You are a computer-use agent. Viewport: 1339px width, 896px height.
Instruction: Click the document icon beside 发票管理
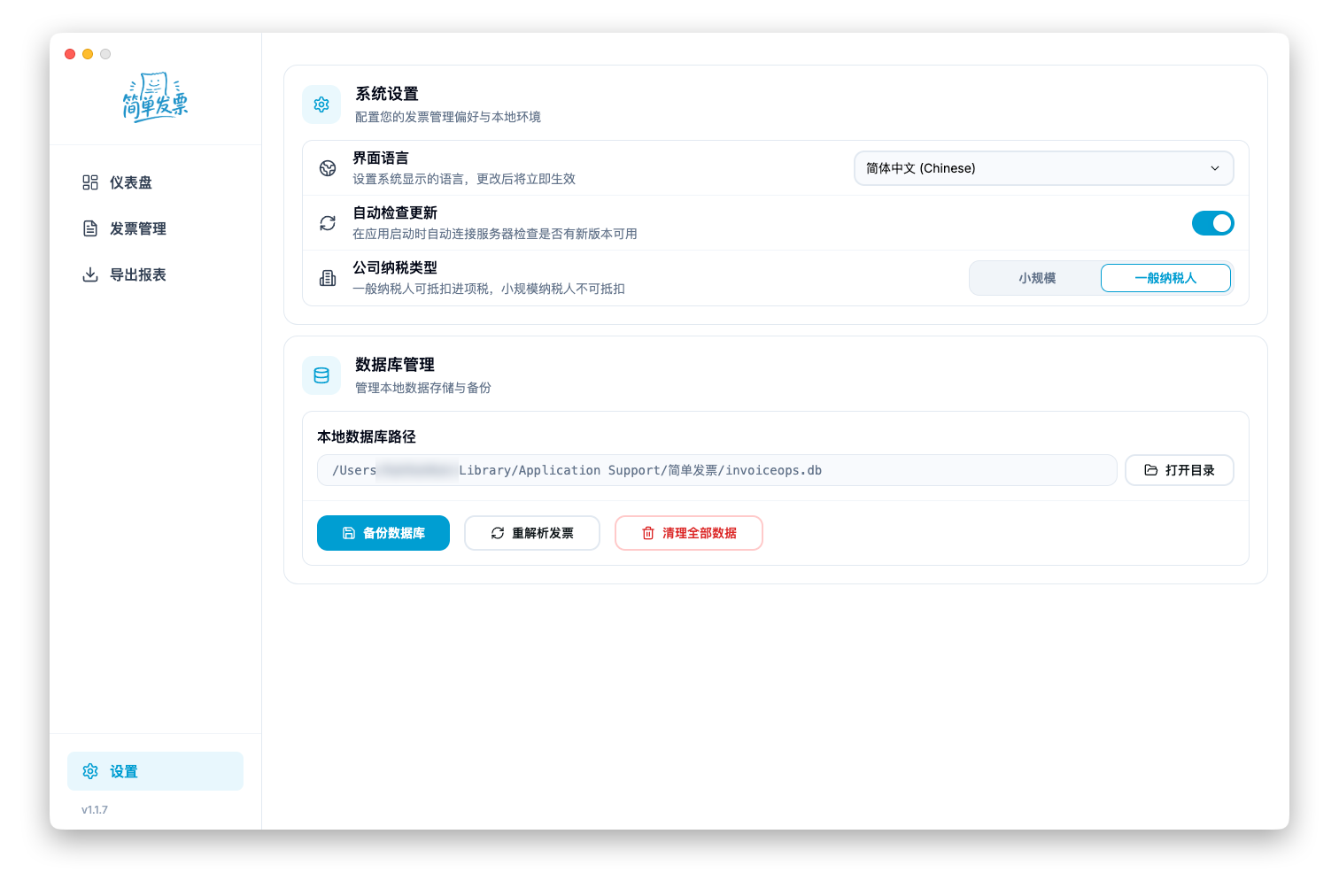(x=90, y=228)
